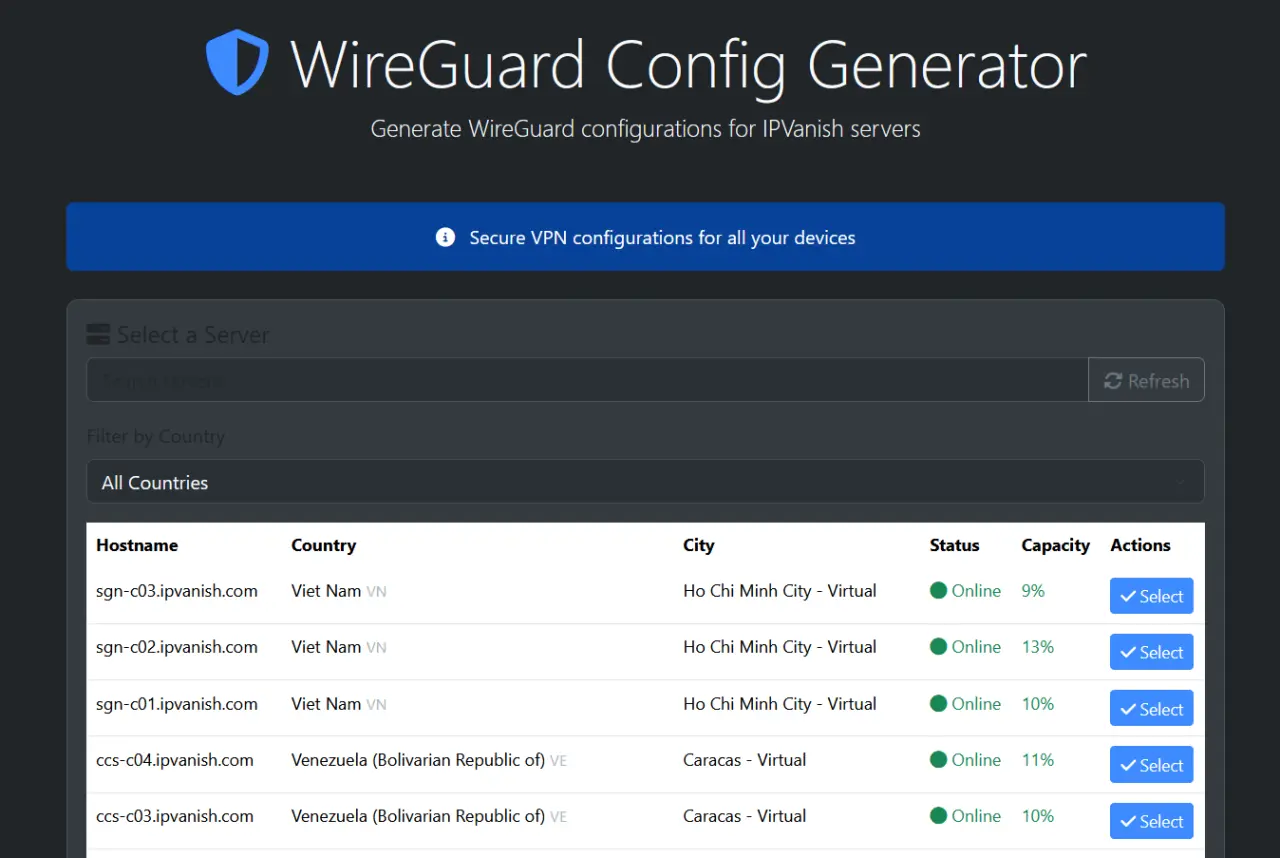Refresh the server list

(1146, 380)
